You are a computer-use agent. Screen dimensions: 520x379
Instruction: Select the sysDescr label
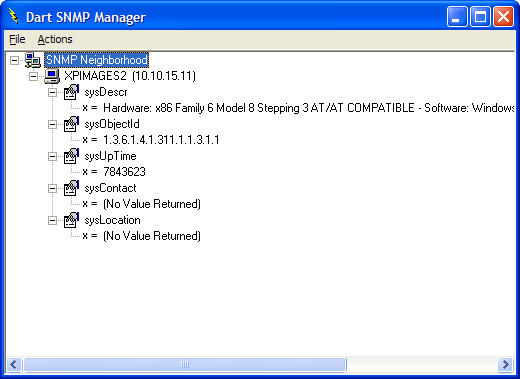tap(106, 92)
